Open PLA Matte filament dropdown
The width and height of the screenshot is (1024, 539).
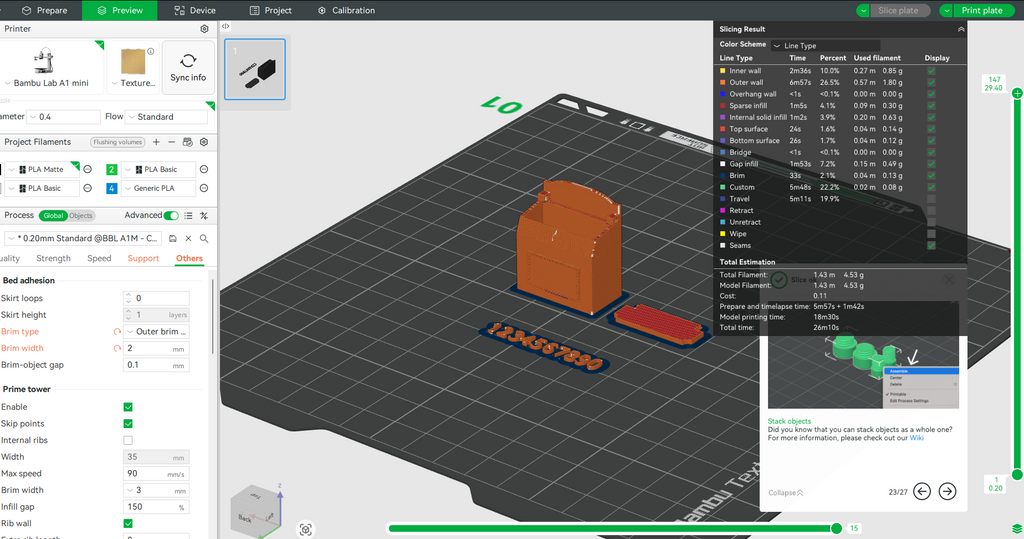(x=42, y=169)
